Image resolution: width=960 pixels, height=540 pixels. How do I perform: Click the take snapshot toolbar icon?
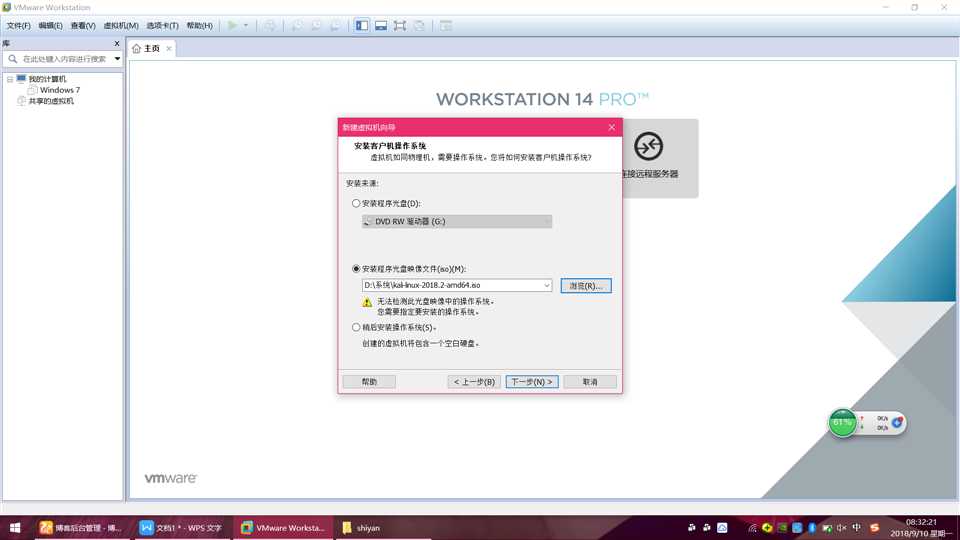point(297,26)
